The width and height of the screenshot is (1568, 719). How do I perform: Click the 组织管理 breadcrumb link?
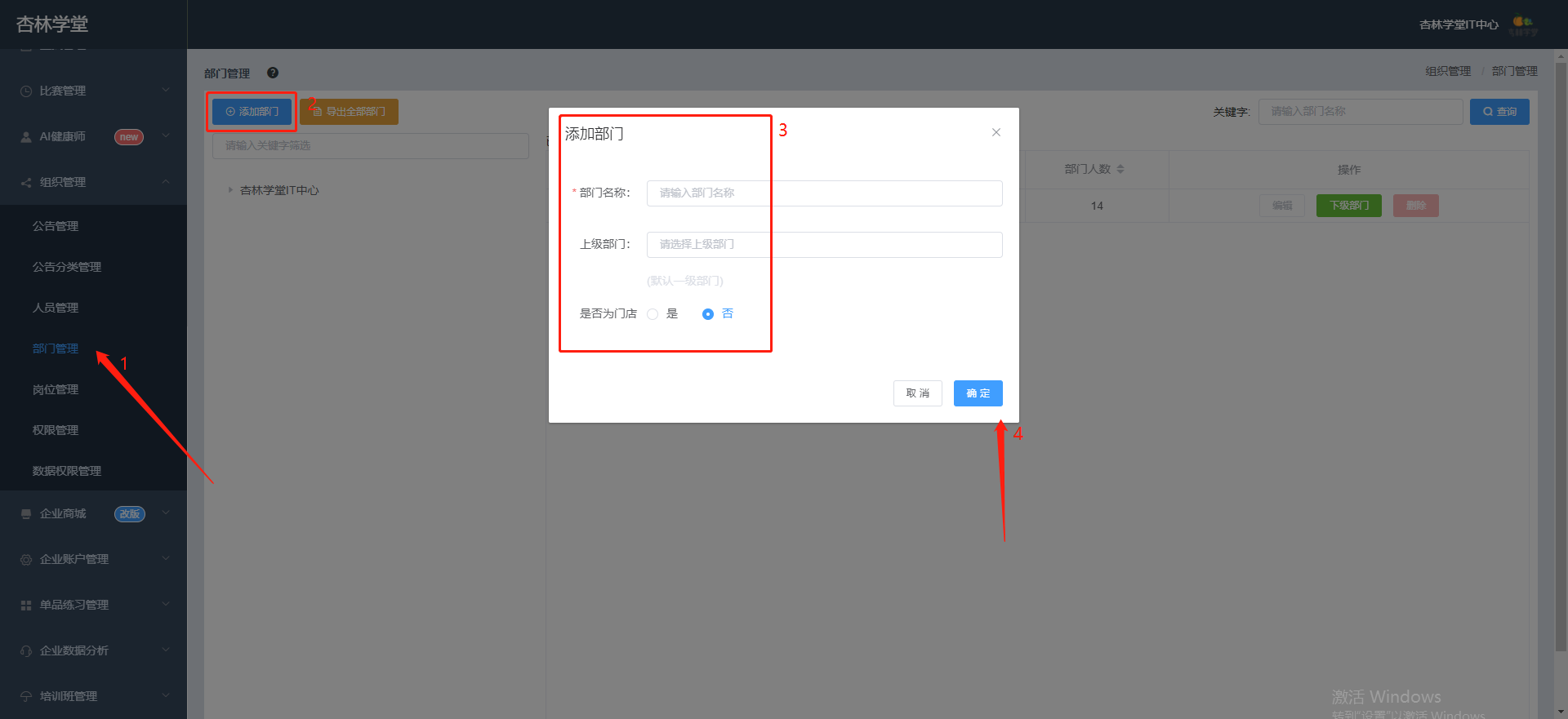1448,71
